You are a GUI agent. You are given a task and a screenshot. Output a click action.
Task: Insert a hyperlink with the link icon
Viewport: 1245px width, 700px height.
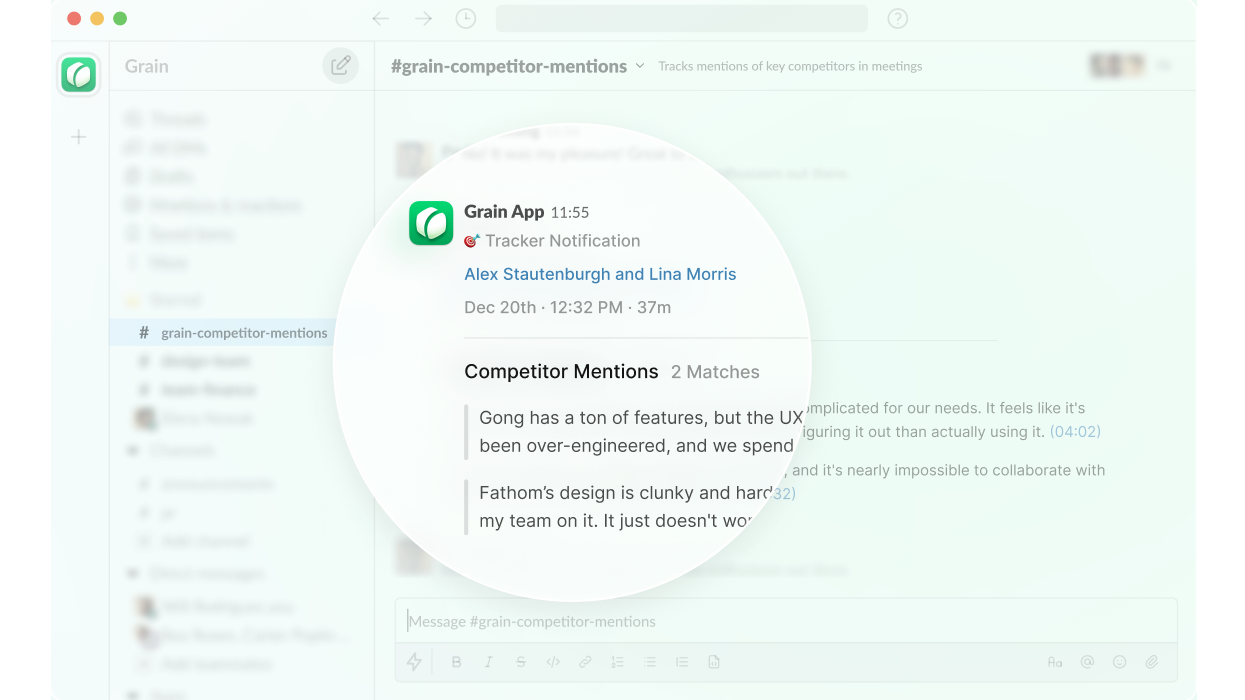pyautogui.click(x=585, y=661)
